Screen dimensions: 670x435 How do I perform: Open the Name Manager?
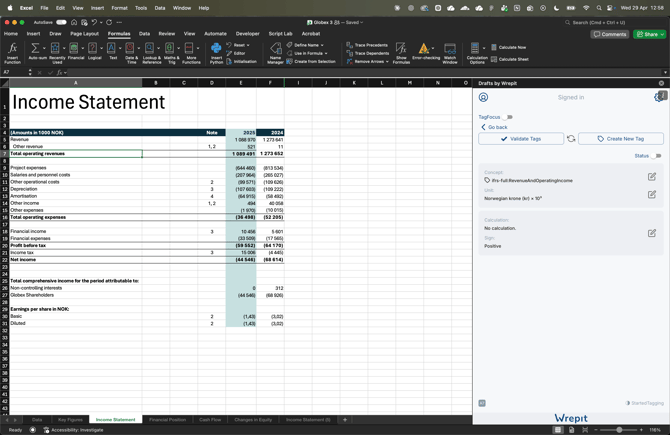tap(275, 53)
